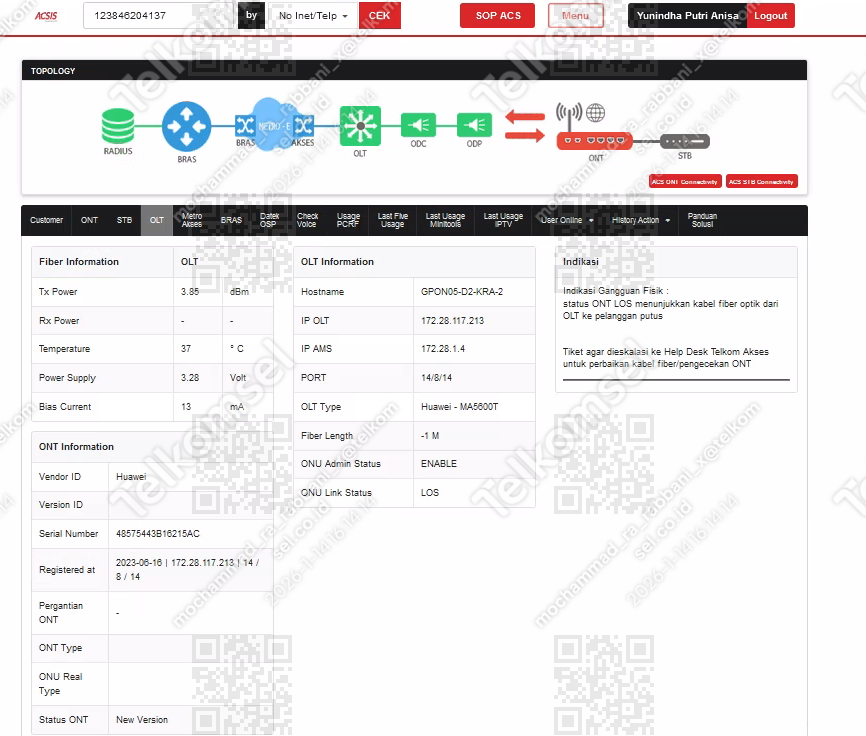
Task: Click serial number 48575443B16215AC
Action: 158,534
